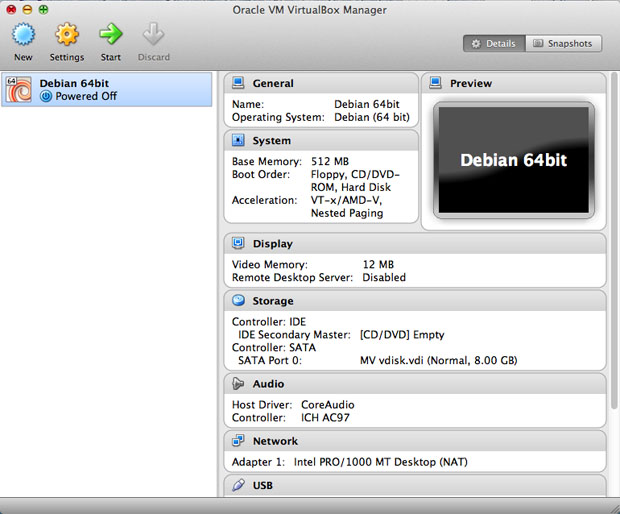Image resolution: width=620 pixels, height=514 pixels.
Task: Click audio Controller value ICH AC97
Action: coord(325,418)
